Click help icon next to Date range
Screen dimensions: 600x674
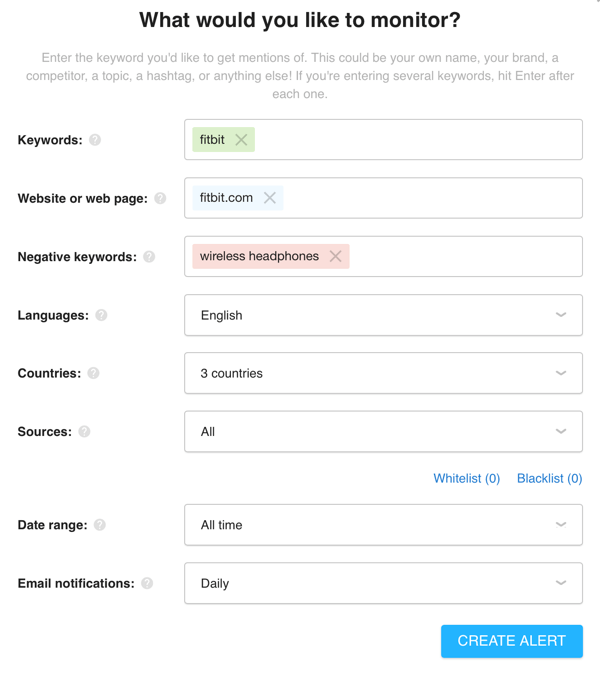point(100,525)
